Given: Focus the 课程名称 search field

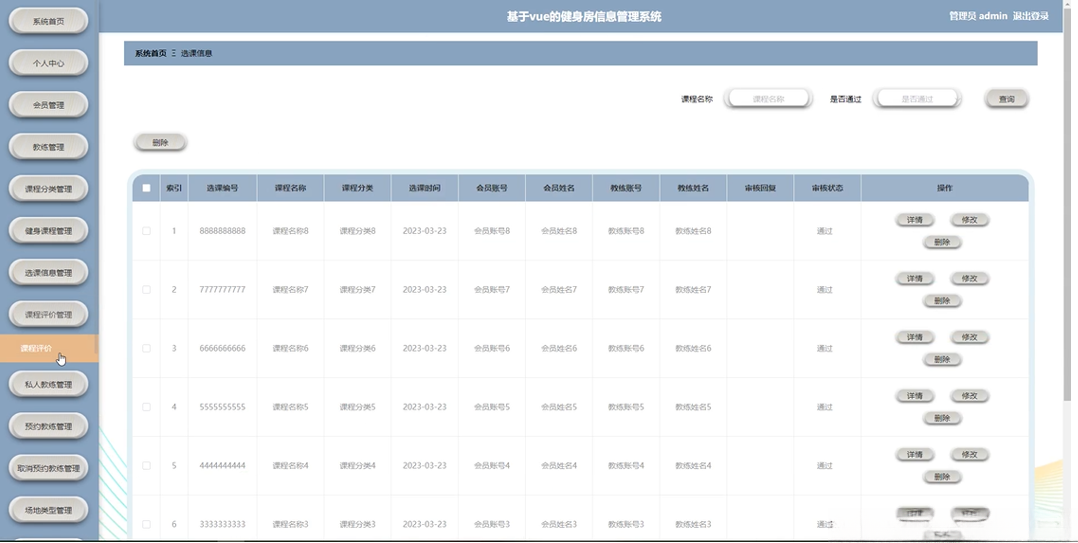Looking at the screenshot, I should click(768, 99).
